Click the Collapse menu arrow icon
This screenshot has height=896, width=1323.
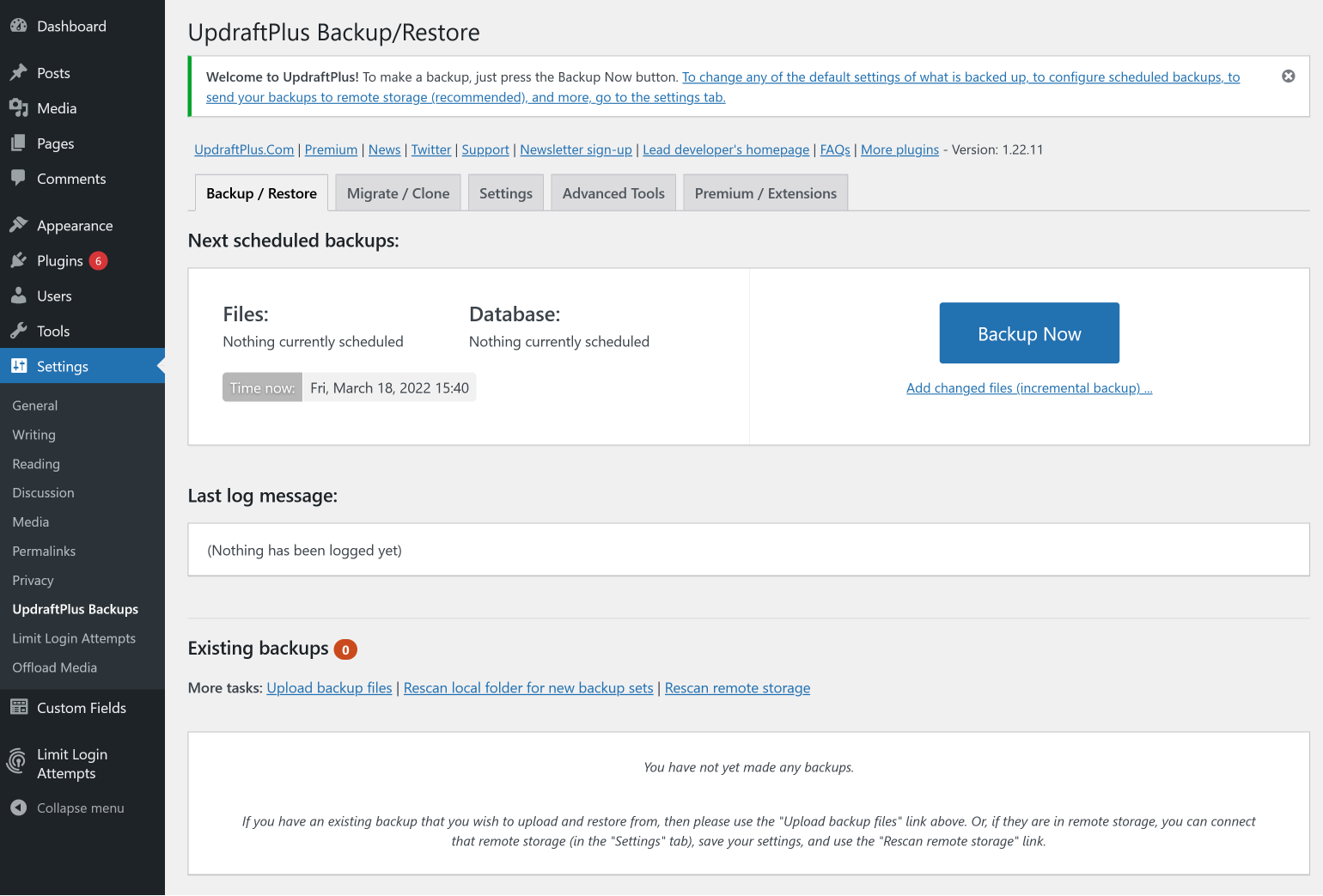tap(19, 808)
